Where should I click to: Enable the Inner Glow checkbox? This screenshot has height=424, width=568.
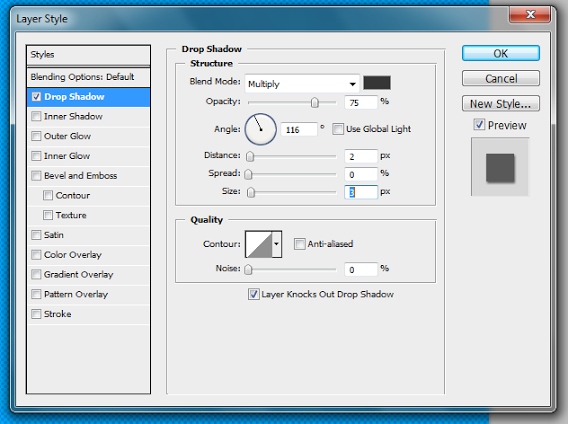click(x=36, y=156)
